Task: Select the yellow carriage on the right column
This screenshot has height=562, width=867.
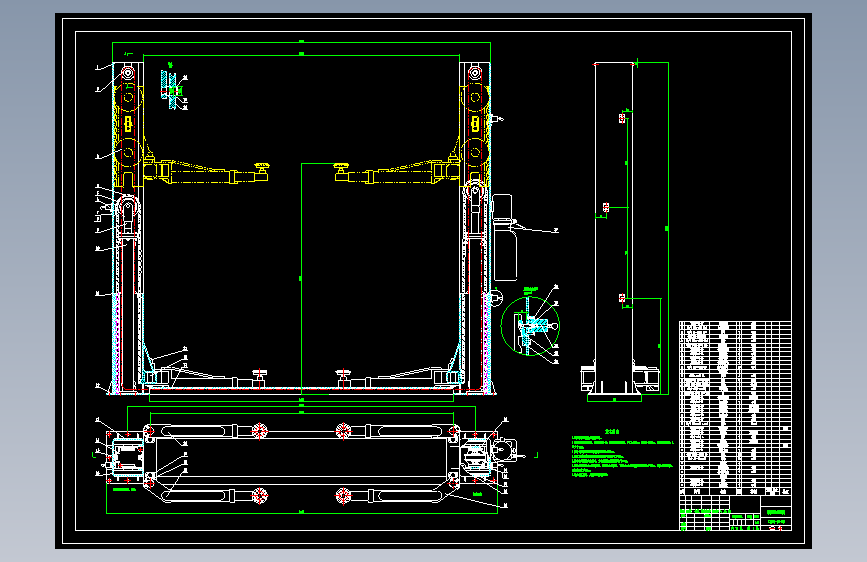Action: [474, 136]
